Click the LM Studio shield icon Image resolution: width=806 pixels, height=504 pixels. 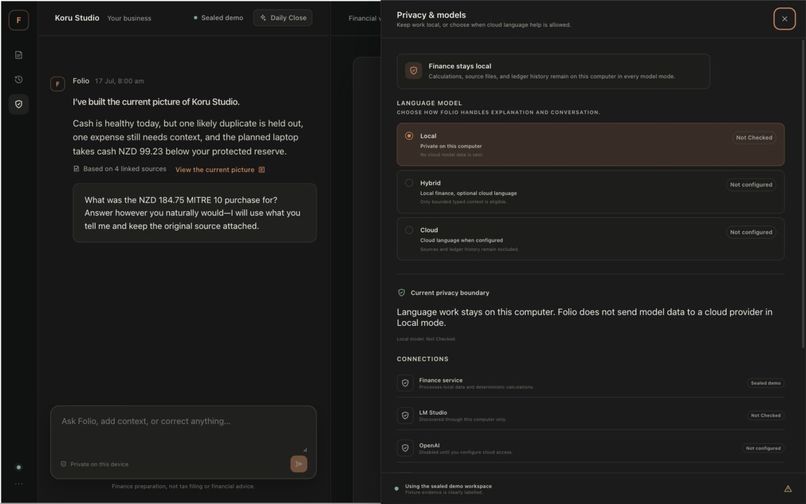coord(405,416)
